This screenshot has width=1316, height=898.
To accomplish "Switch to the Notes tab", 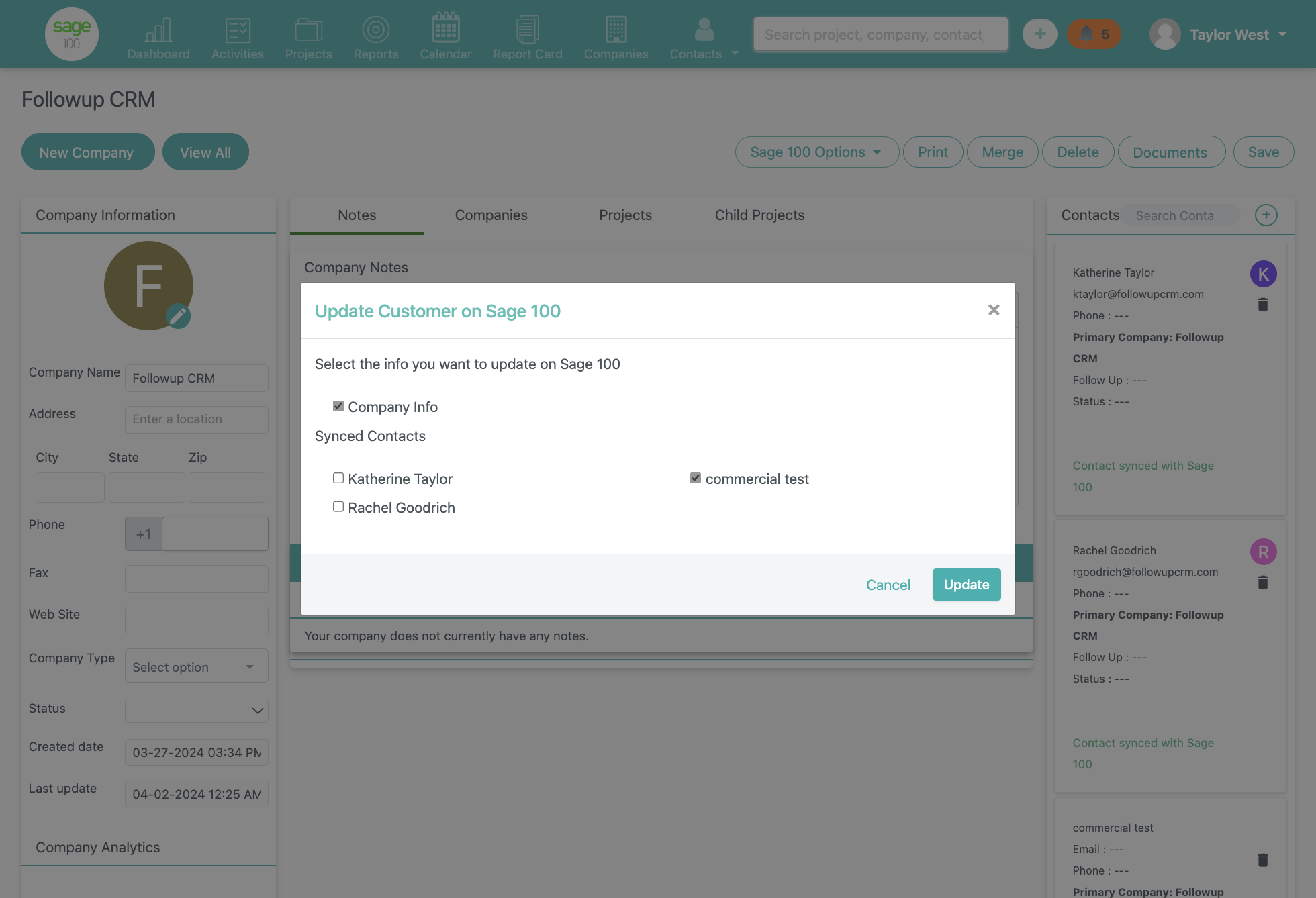I will click(x=357, y=215).
